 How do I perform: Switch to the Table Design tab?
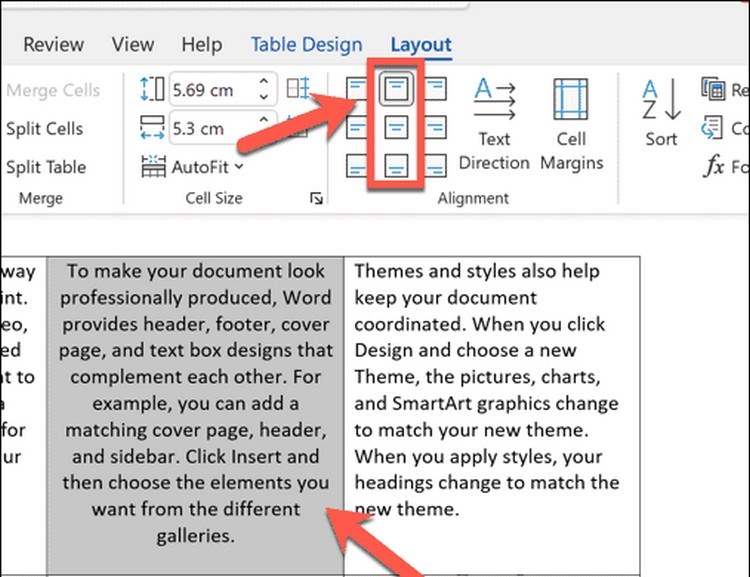[306, 45]
